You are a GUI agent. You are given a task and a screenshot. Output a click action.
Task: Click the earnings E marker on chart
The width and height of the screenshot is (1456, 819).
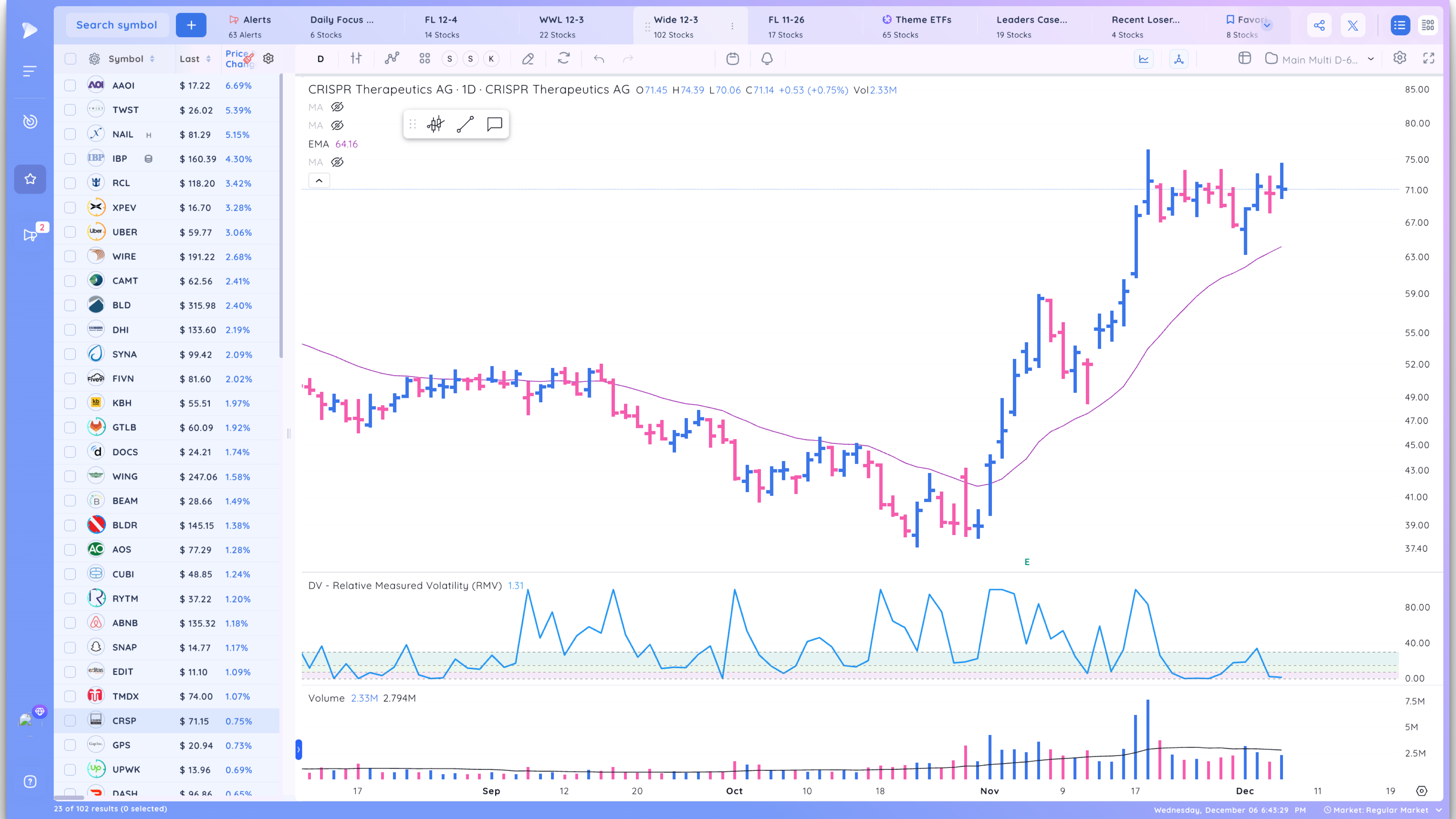pyautogui.click(x=1027, y=562)
